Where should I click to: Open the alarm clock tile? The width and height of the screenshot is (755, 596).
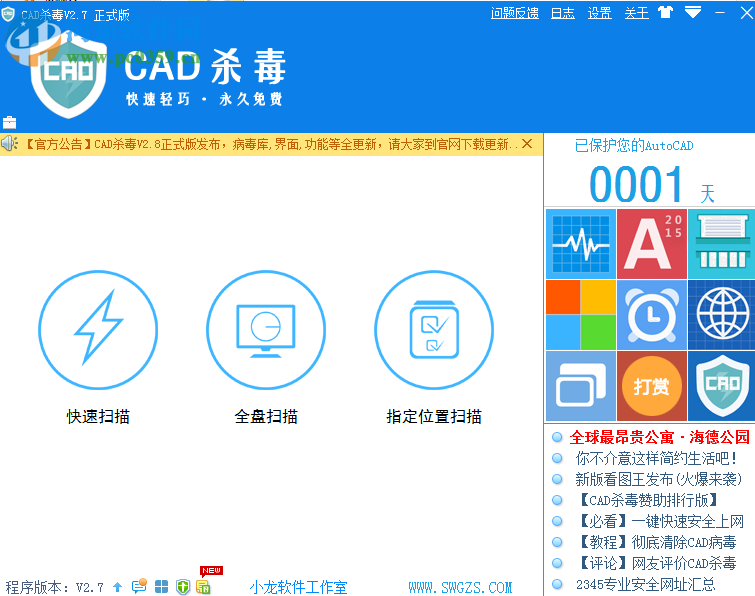(652, 315)
